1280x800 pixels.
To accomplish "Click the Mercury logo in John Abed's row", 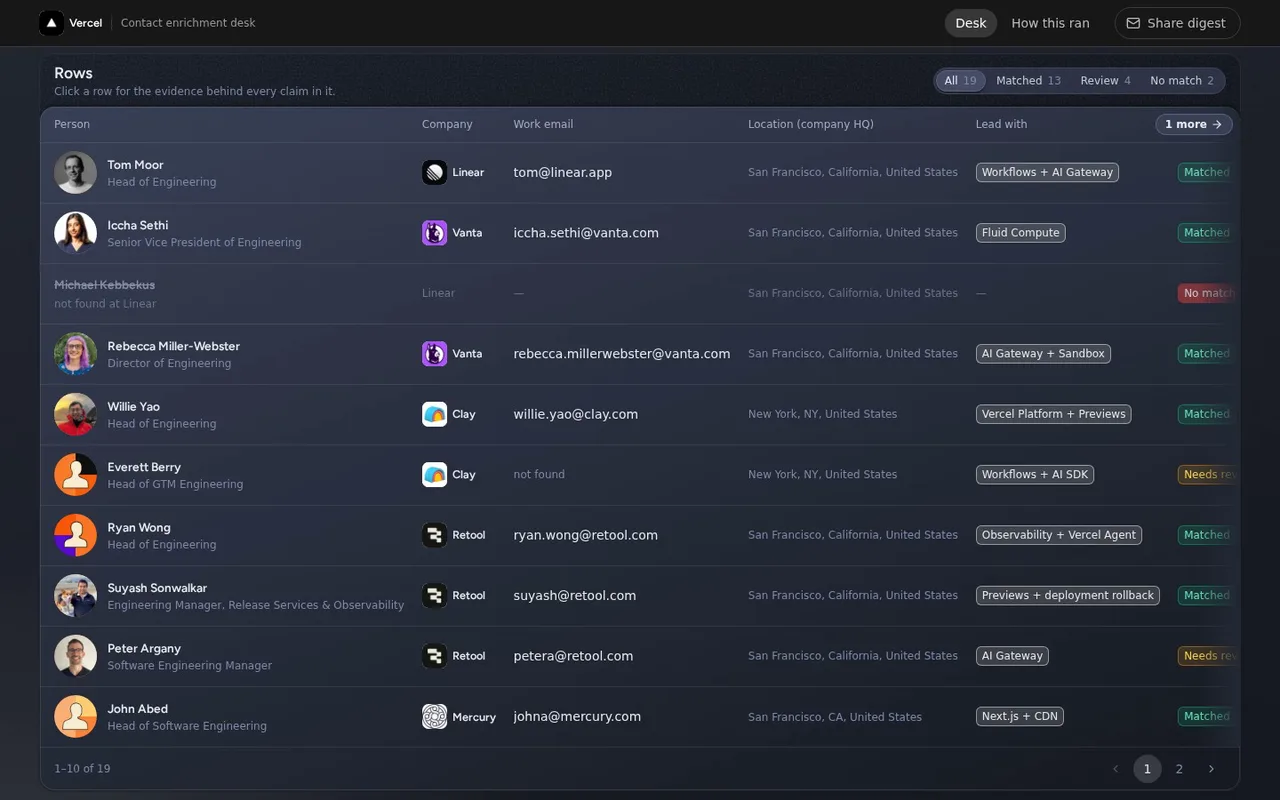I will click(434, 717).
